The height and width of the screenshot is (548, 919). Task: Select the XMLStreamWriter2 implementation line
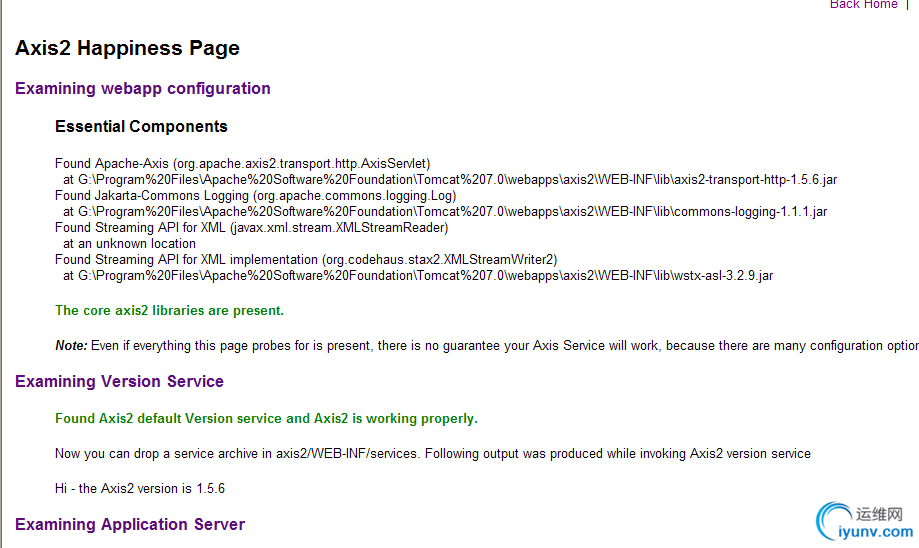306,260
